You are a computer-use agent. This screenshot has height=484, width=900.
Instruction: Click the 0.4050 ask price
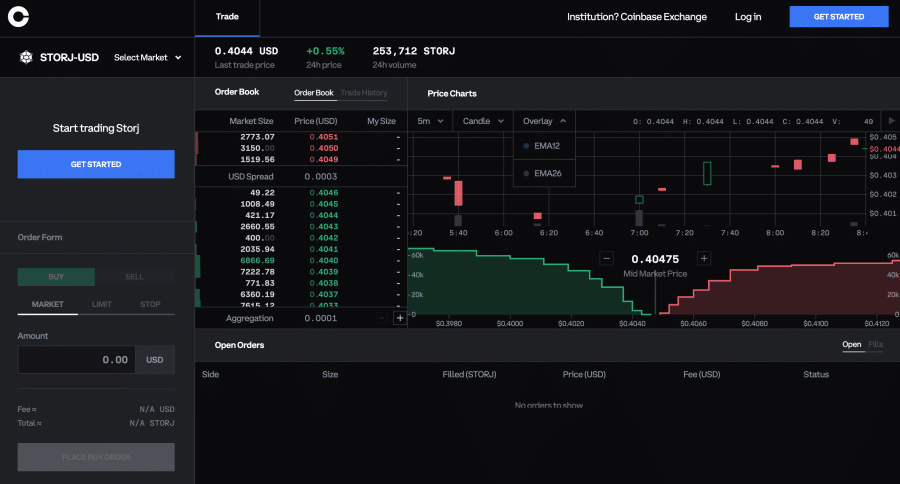(324, 148)
